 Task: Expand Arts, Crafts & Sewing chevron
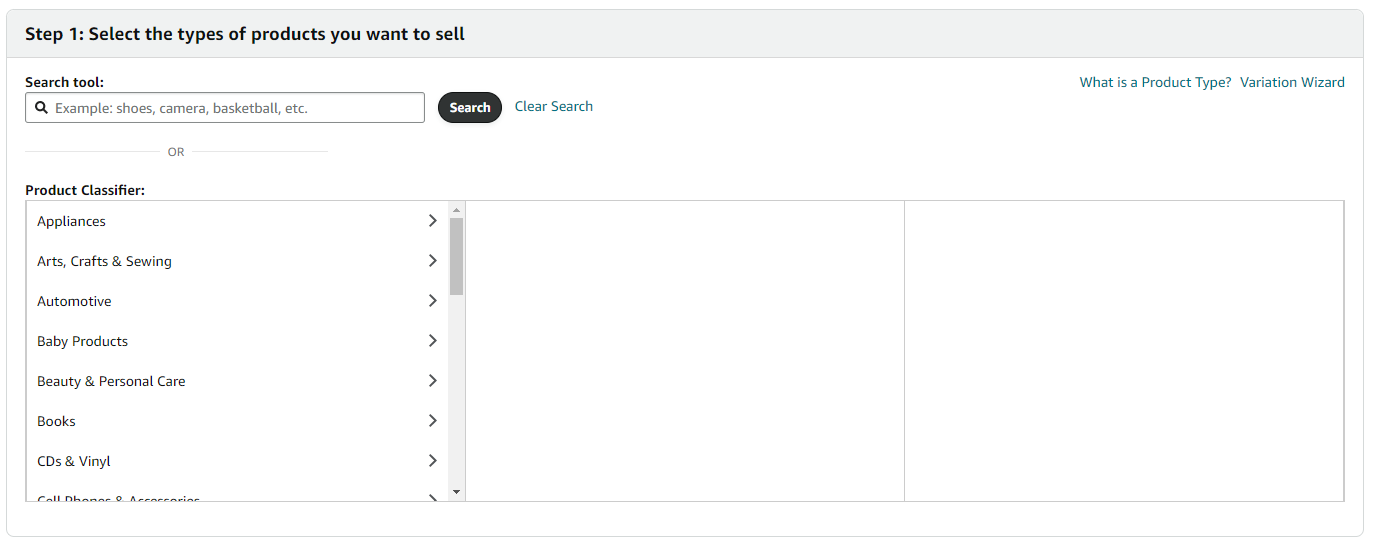[x=432, y=261]
